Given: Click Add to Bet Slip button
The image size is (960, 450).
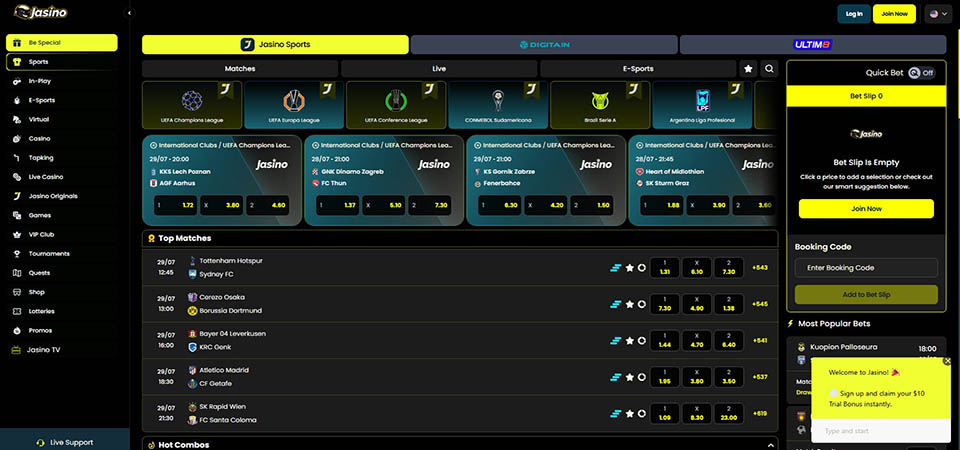Looking at the screenshot, I should [x=866, y=294].
